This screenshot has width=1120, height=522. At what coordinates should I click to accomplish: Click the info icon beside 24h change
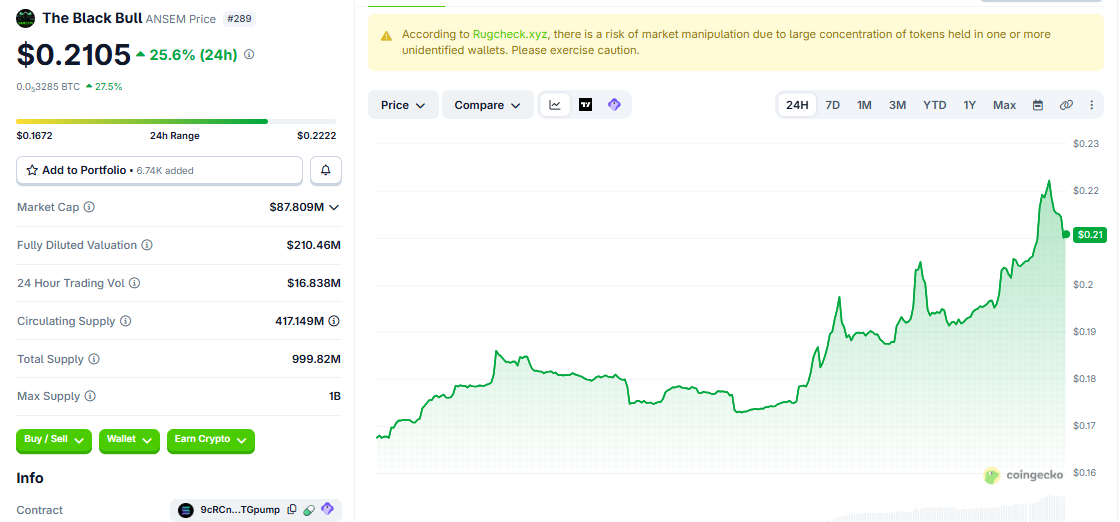249,54
